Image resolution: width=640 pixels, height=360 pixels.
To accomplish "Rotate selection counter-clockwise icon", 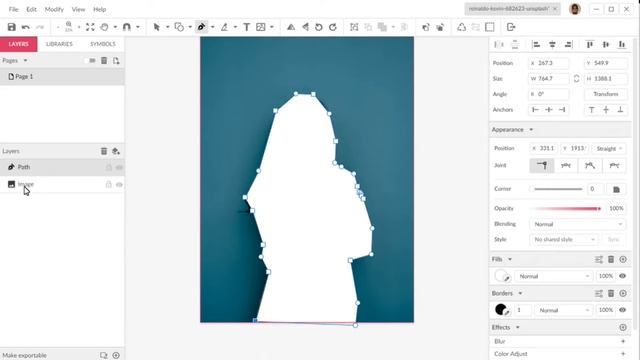I will click(319, 27).
